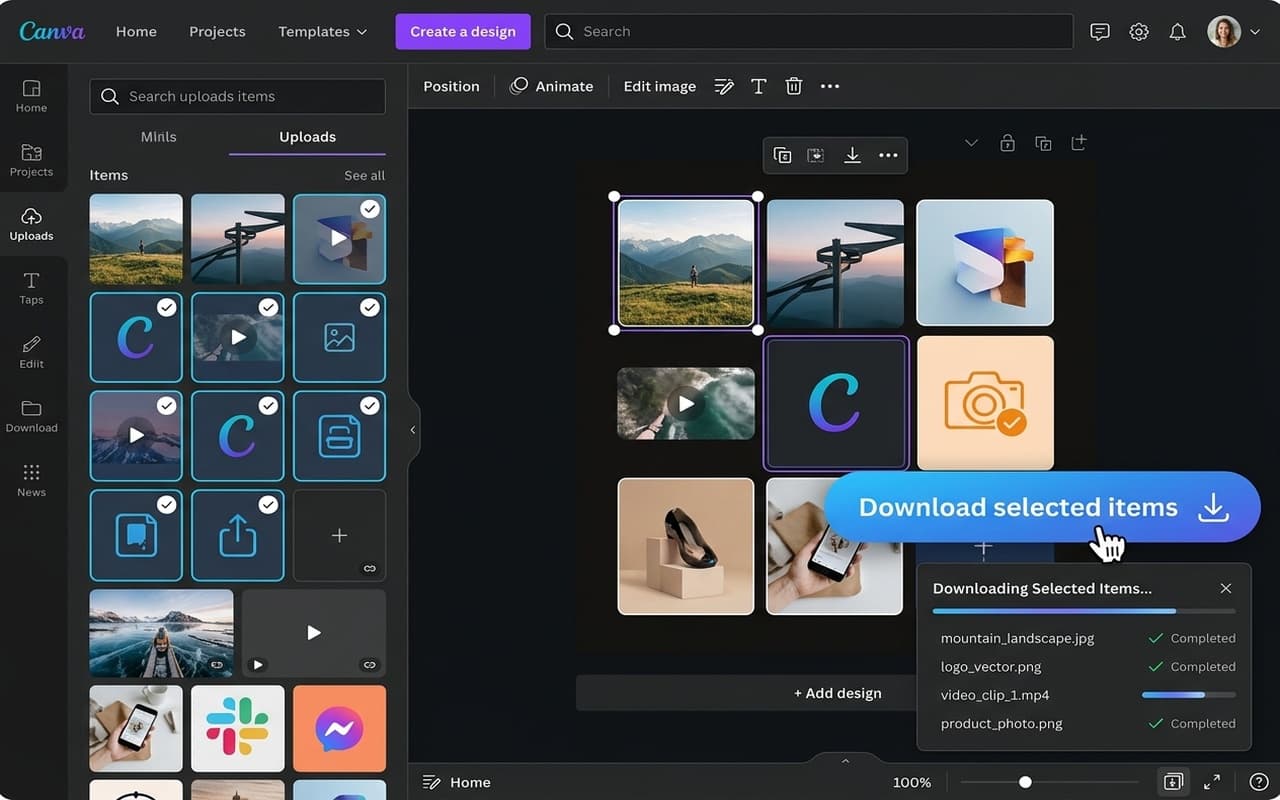Click + Add design button

pos(837,693)
